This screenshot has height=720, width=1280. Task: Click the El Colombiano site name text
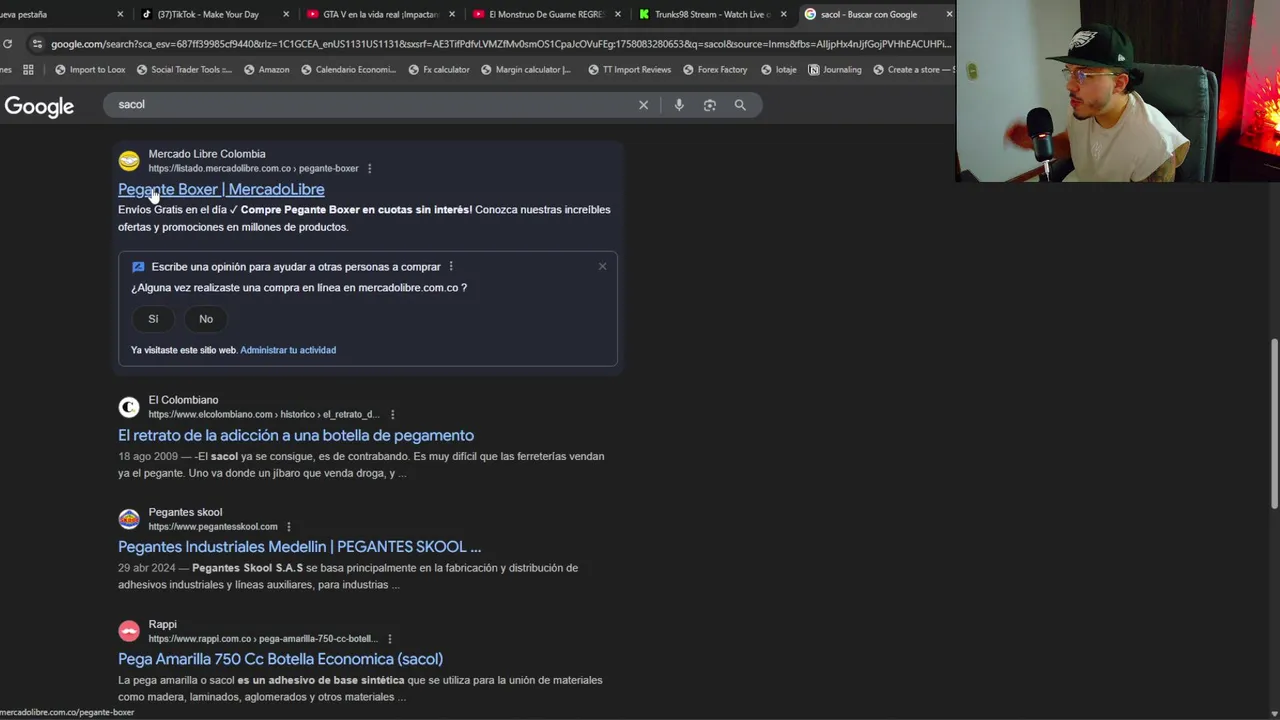click(183, 400)
